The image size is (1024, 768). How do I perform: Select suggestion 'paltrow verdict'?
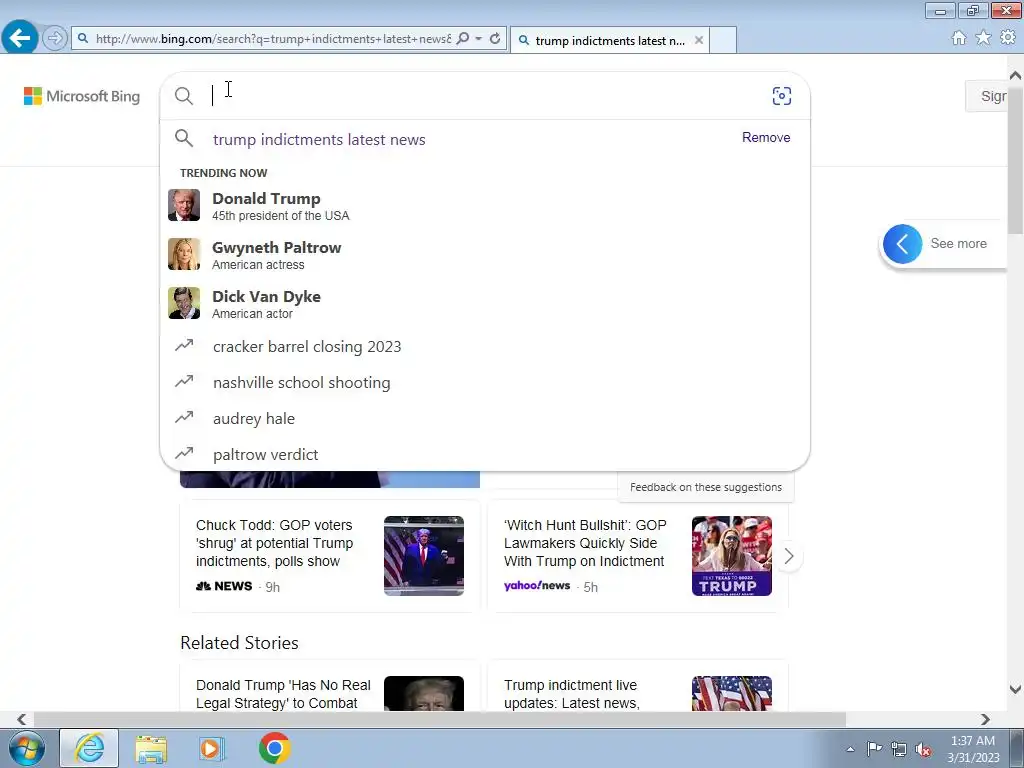click(485, 455)
